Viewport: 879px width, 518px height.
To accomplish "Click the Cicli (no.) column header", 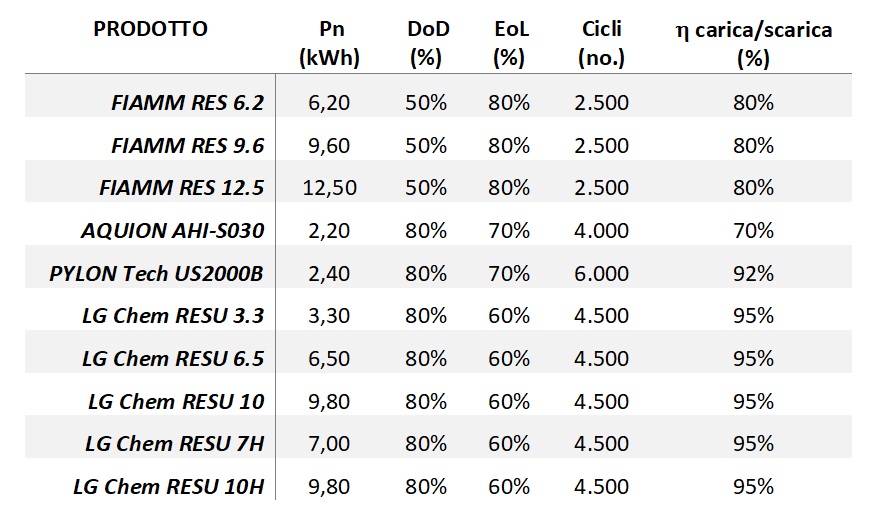I will pos(601,44).
